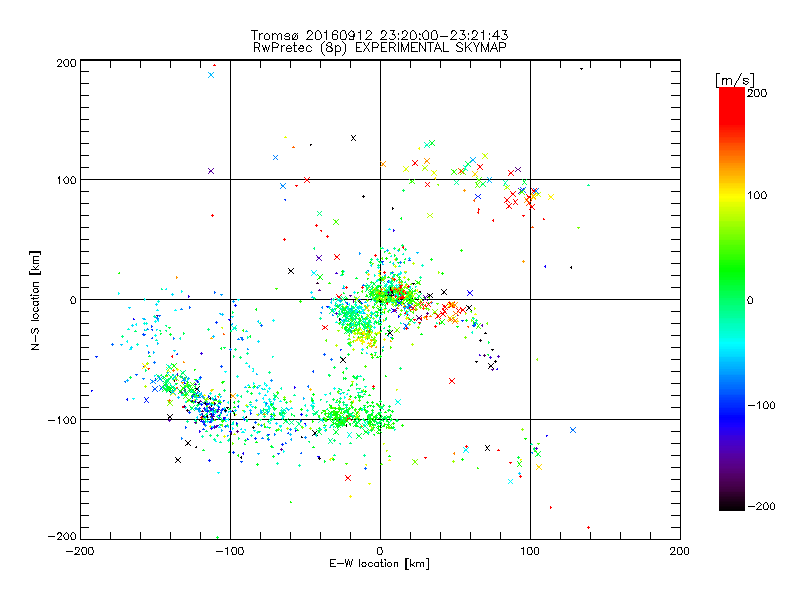This screenshot has width=800, height=600.
Task: Click the x-axis tick label "100"
Action: coord(530,551)
